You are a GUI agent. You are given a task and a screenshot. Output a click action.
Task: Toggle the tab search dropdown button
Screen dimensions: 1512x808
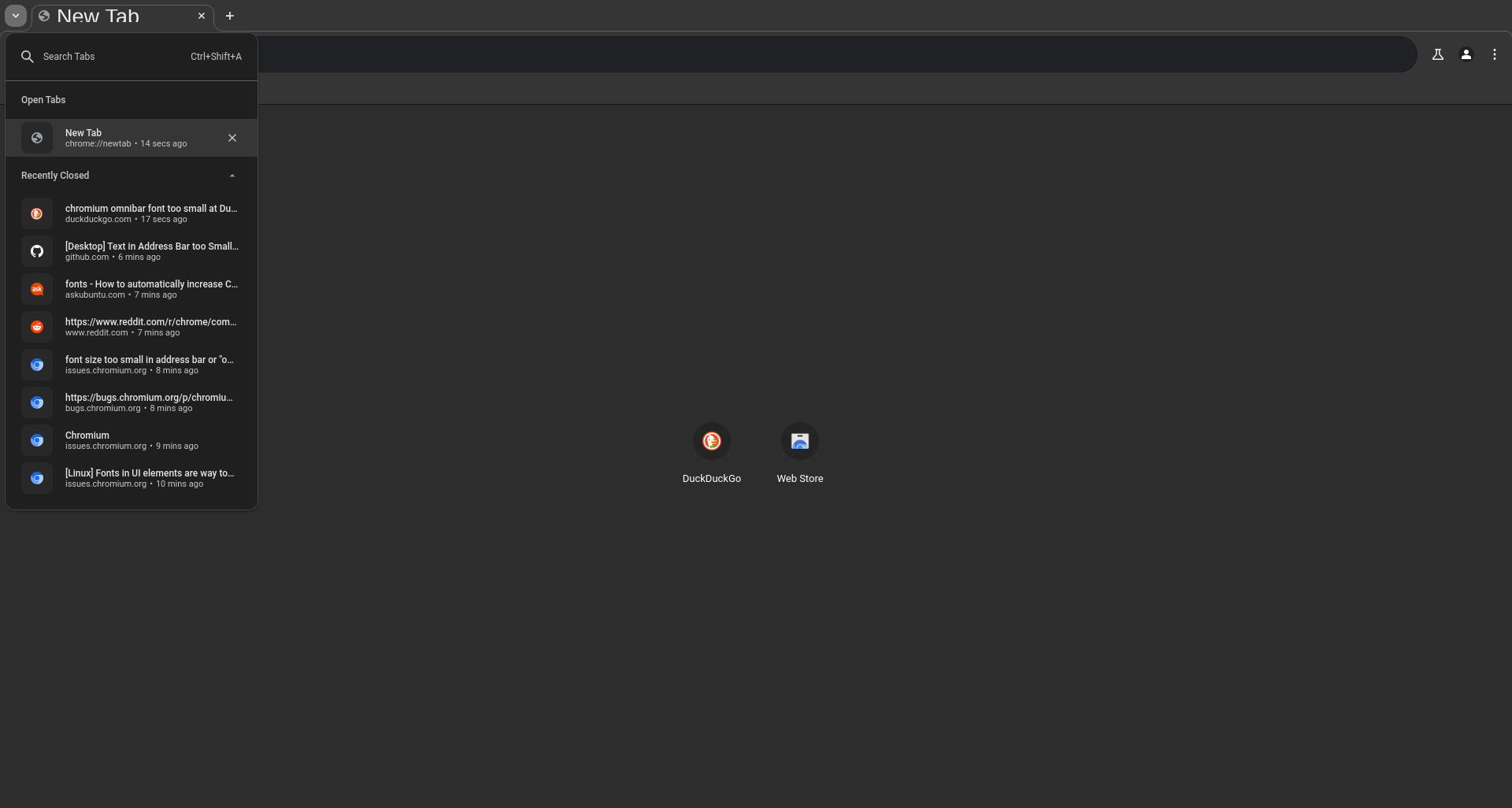tap(15, 16)
